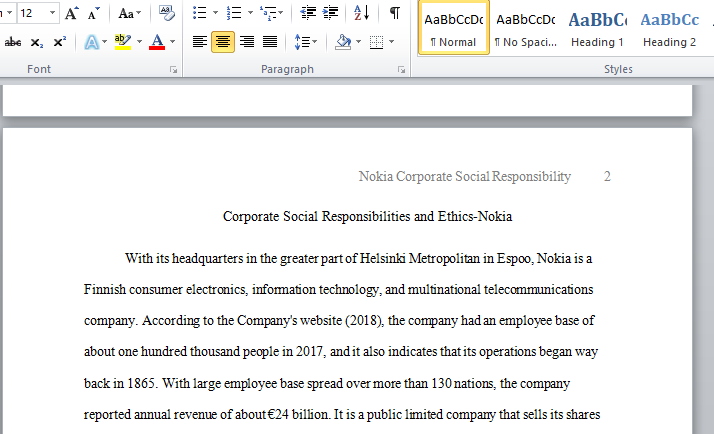This screenshot has width=714, height=434.
Task: Expand Bullets dropdown arrow
Action: tap(215, 13)
